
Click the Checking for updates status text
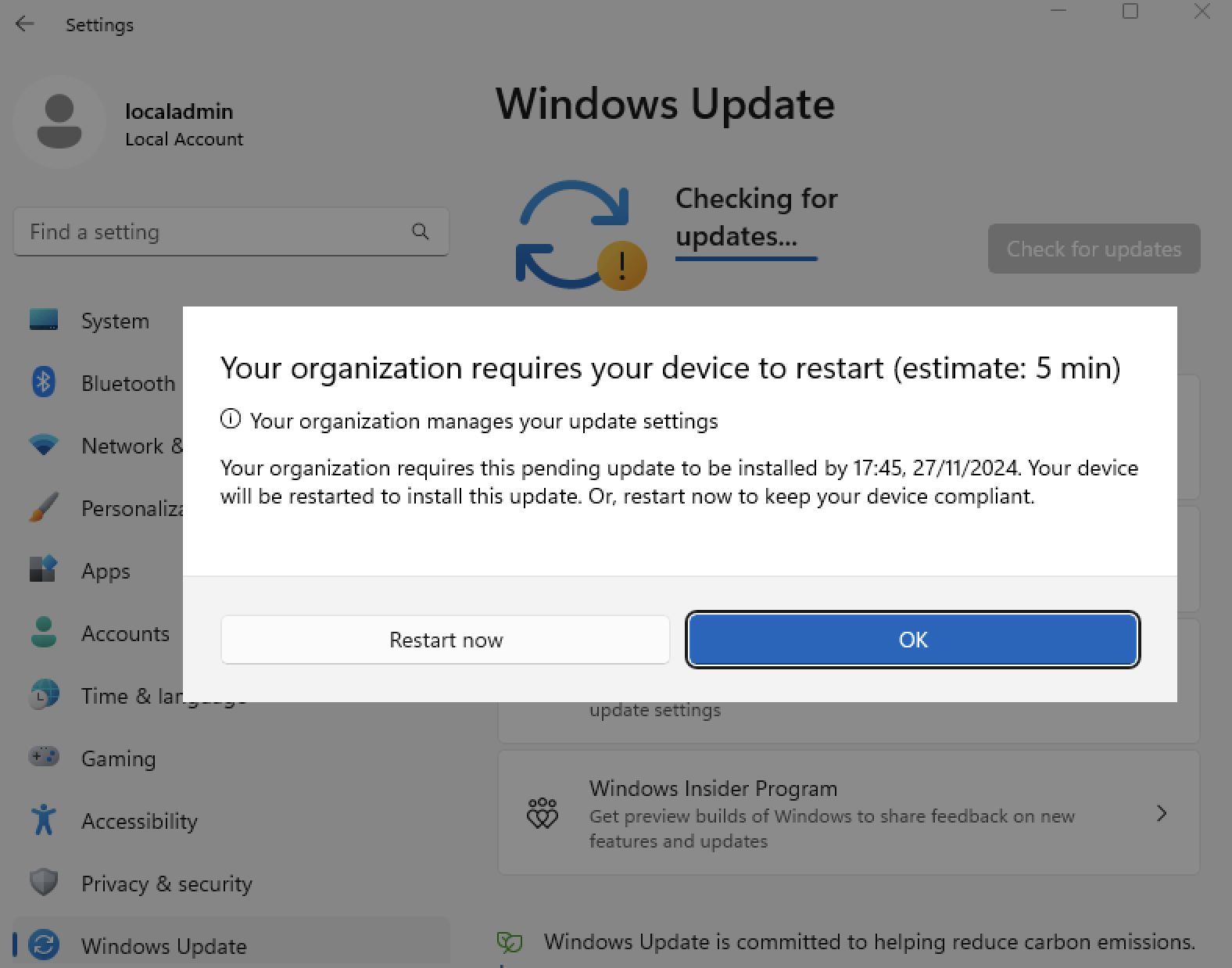pyautogui.click(x=756, y=217)
